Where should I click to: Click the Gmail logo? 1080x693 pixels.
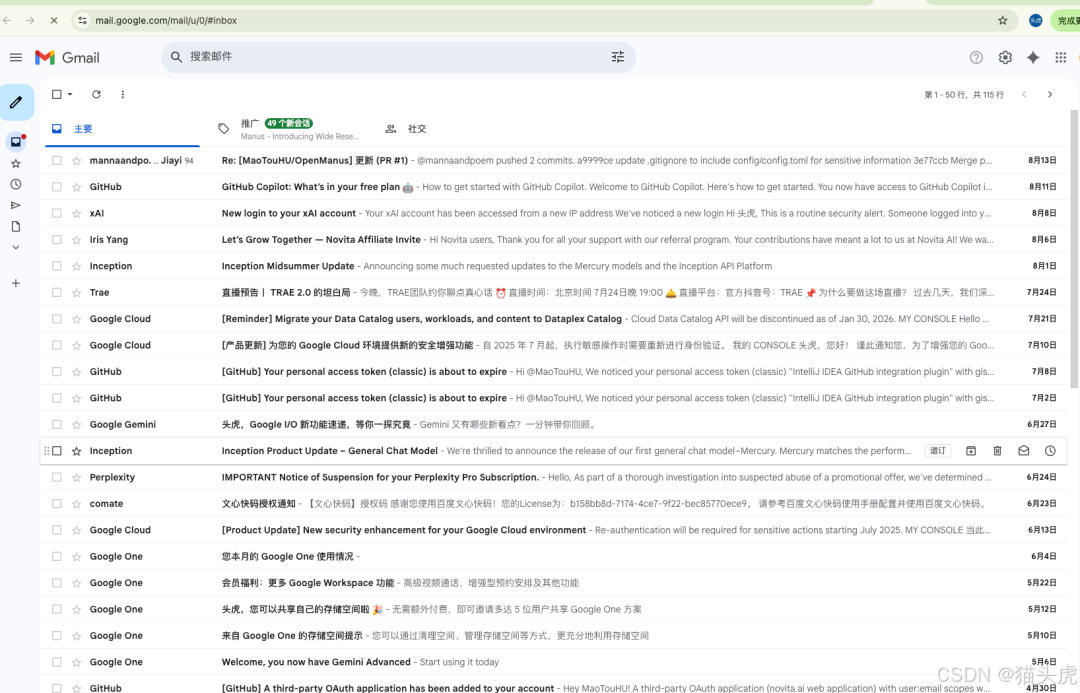tap(67, 58)
